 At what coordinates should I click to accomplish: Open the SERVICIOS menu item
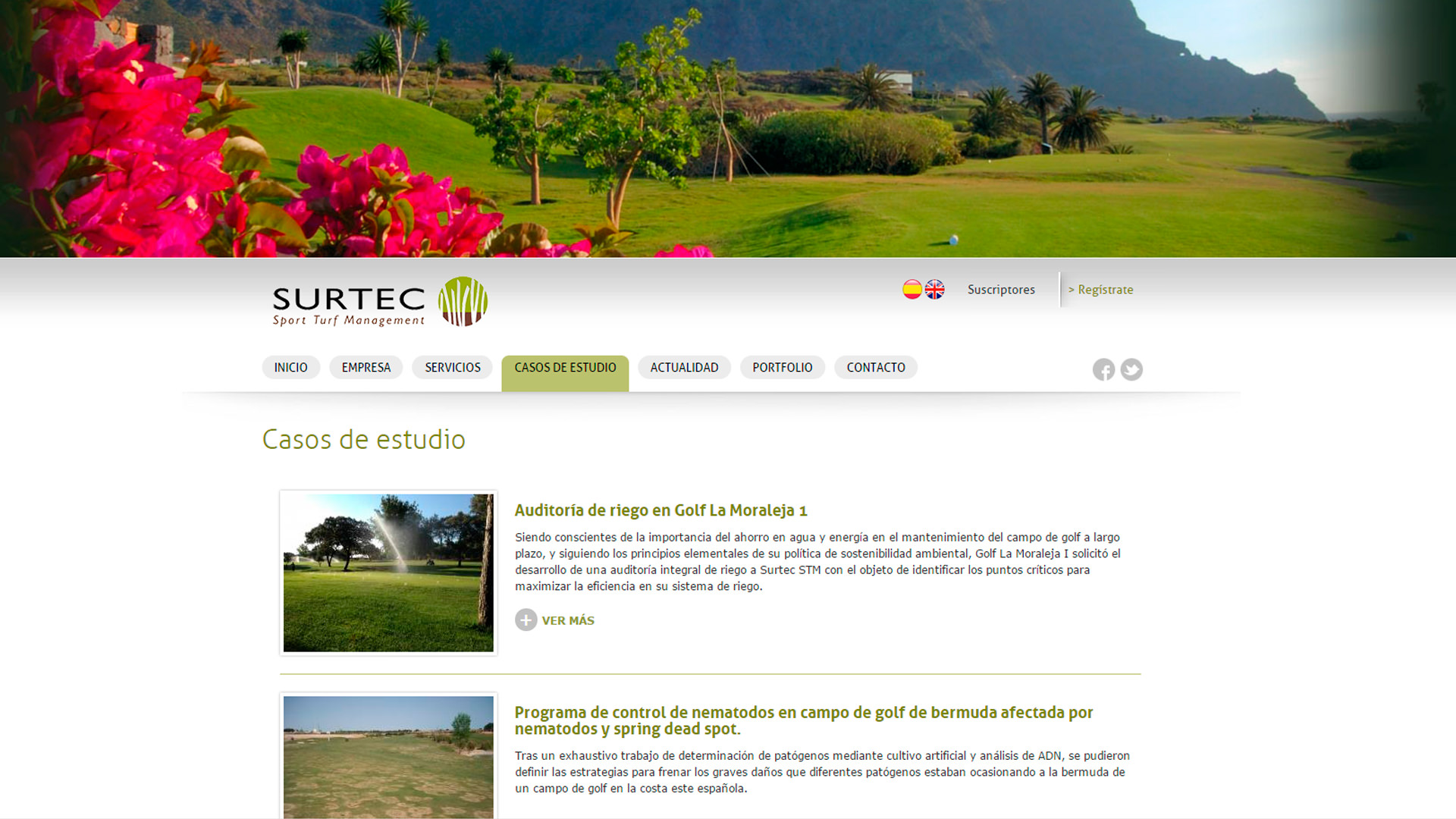tap(453, 367)
